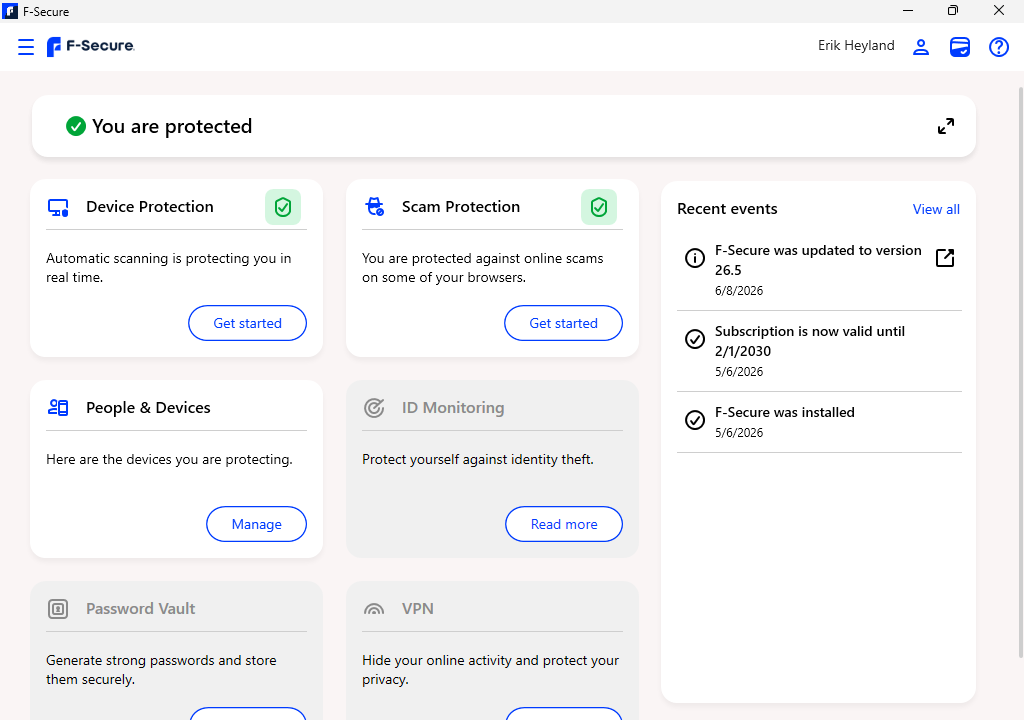Click info icon beside version update event
Image resolution: width=1024 pixels, height=720 pixels.
click(x=695, y=258)
